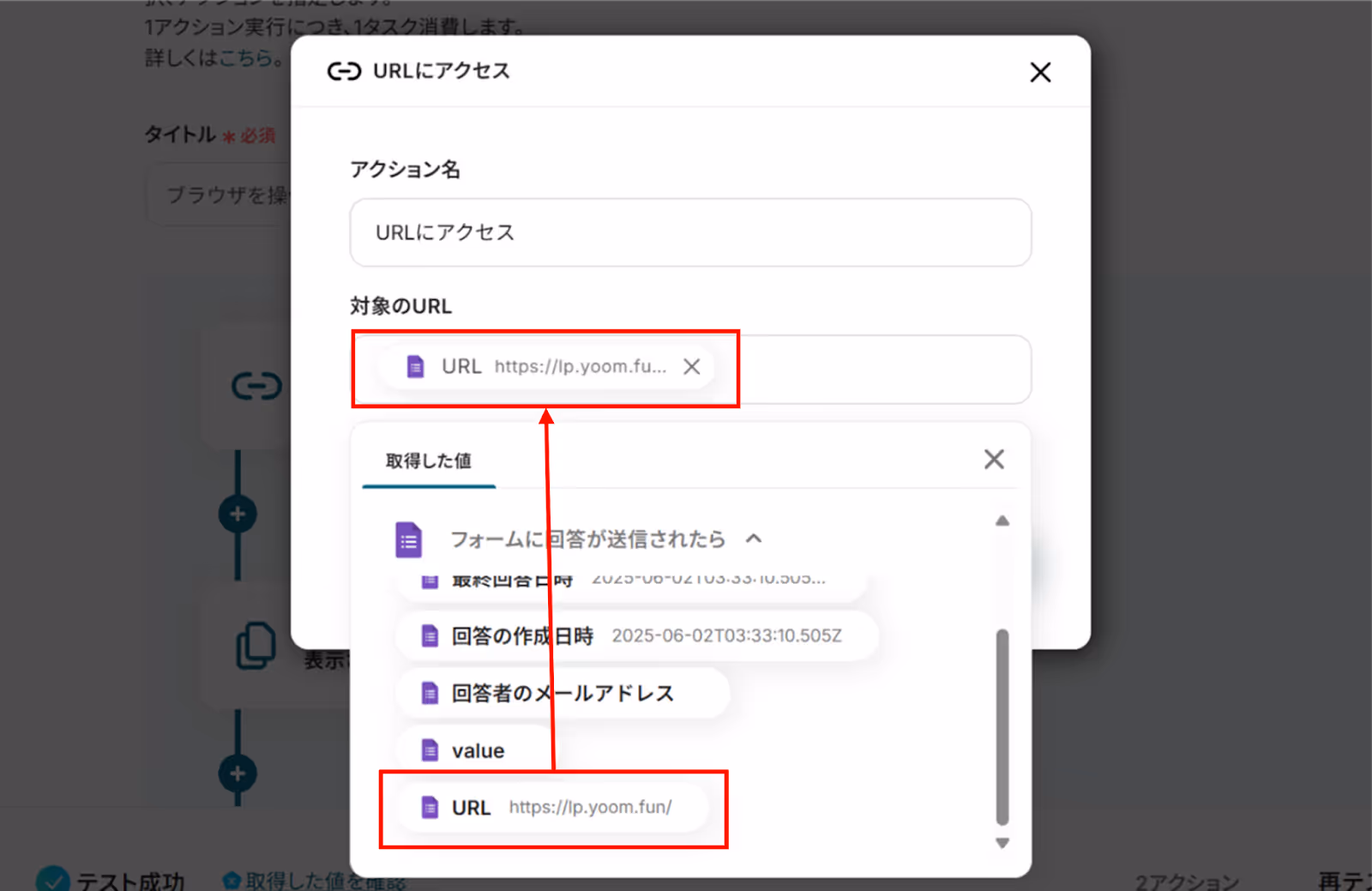Click the copy step icon in background
The image size is (1372, 891).
[x=256, y=646]
